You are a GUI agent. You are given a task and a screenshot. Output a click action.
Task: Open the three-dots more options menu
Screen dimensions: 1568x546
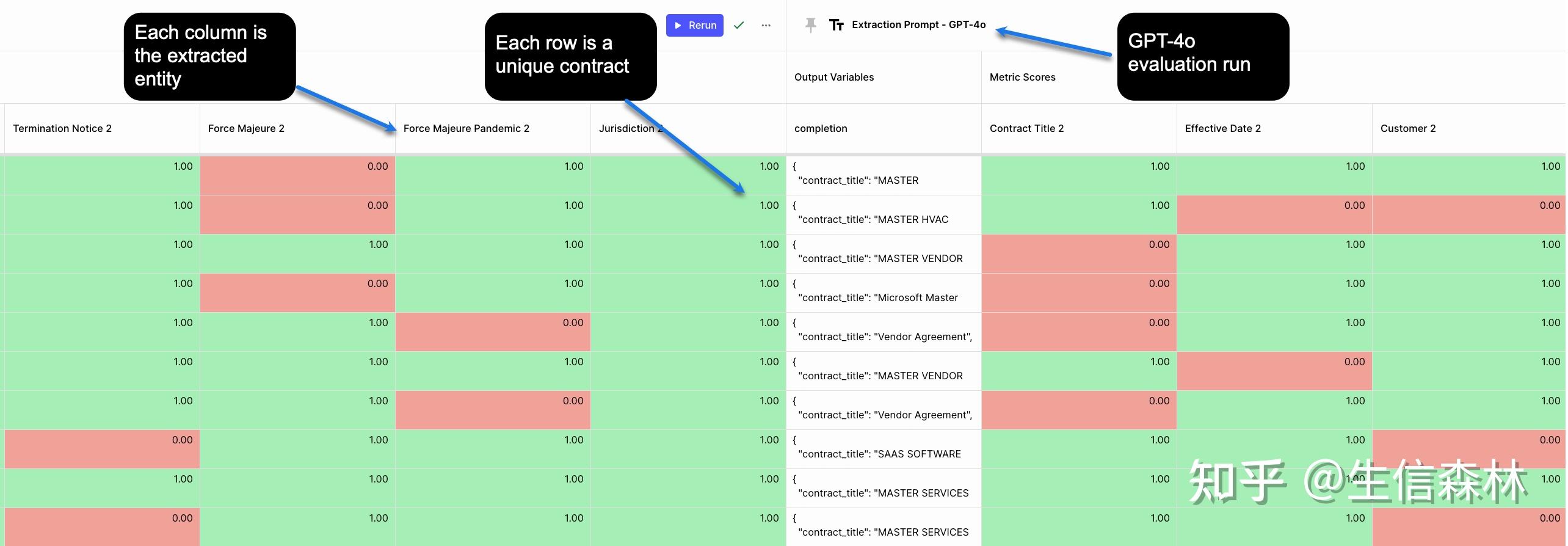coord(766,26)
